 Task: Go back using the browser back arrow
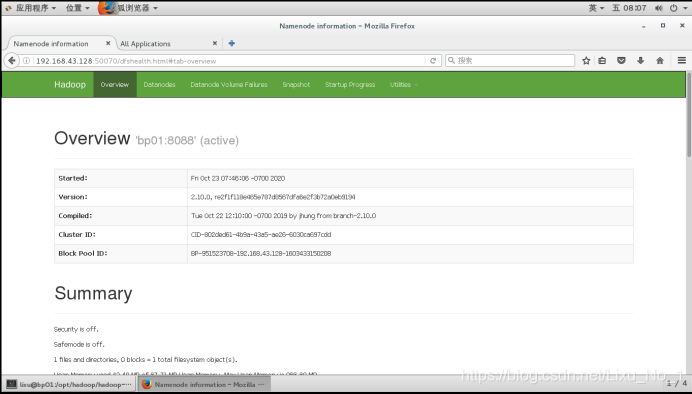pyautogui.click(x=12, y=61)
